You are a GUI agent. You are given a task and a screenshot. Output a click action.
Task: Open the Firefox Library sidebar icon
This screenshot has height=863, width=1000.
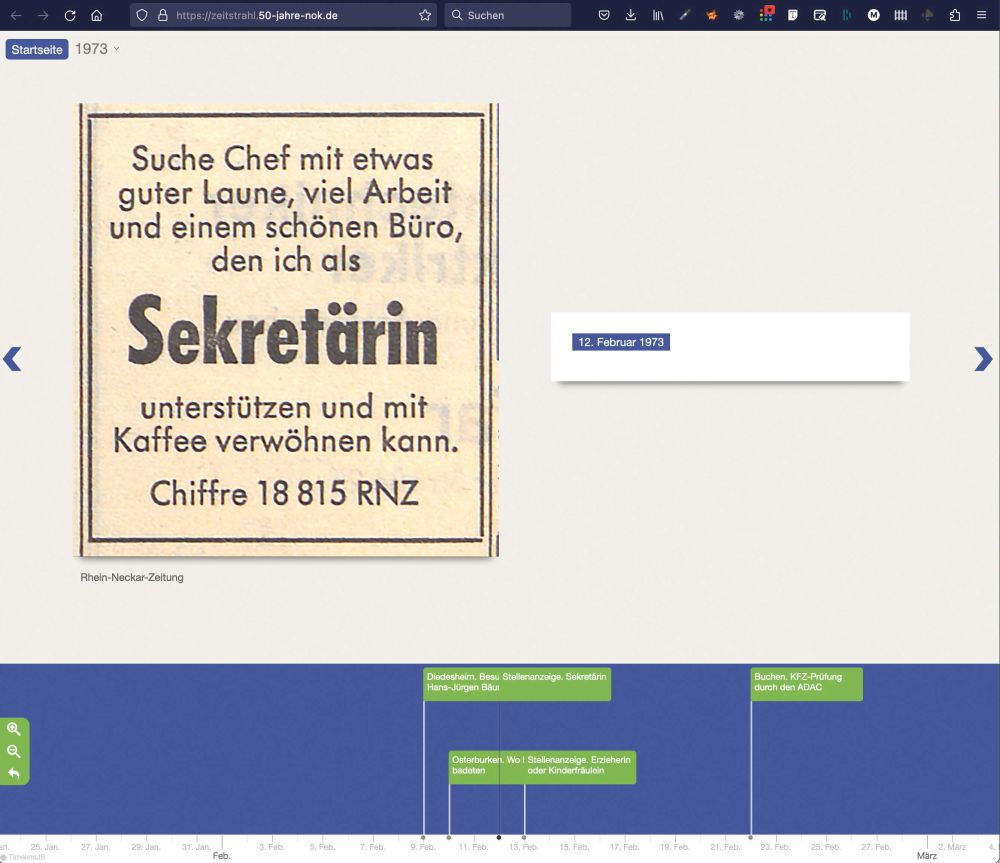pyautogui.click(x=658, y=15)
